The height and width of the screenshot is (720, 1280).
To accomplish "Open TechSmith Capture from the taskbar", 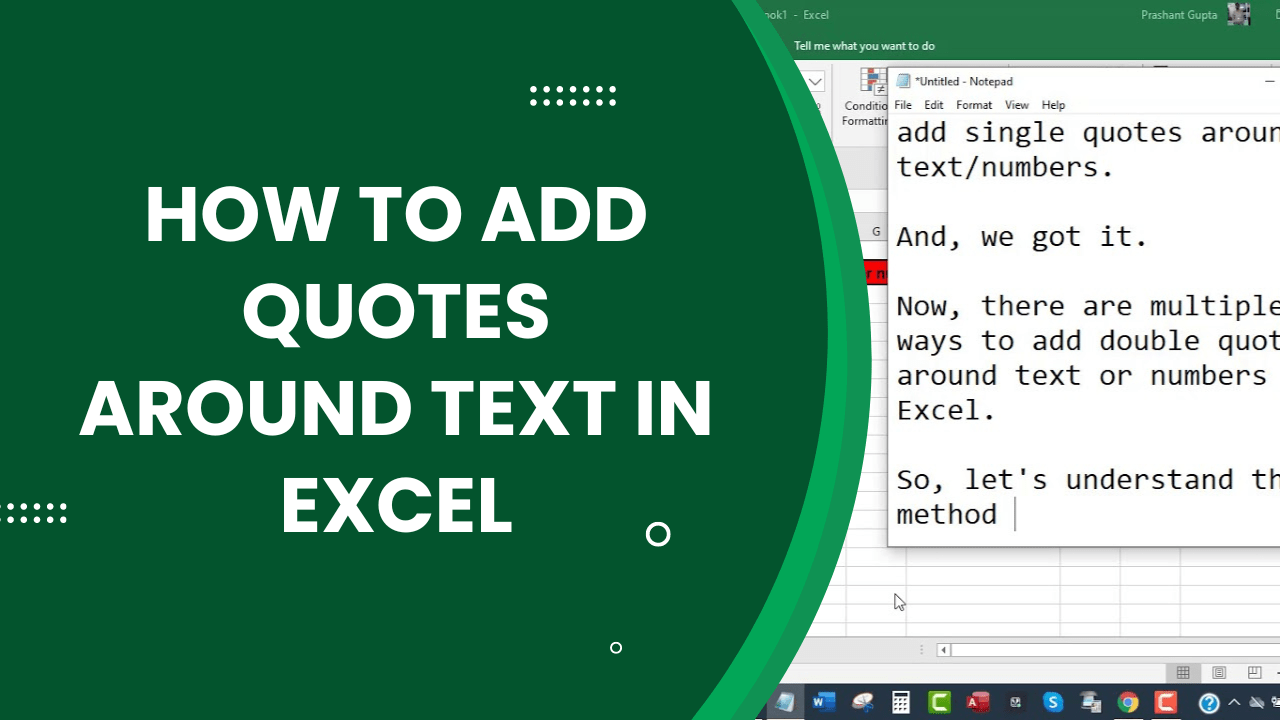I will (x=1090, y=702).
